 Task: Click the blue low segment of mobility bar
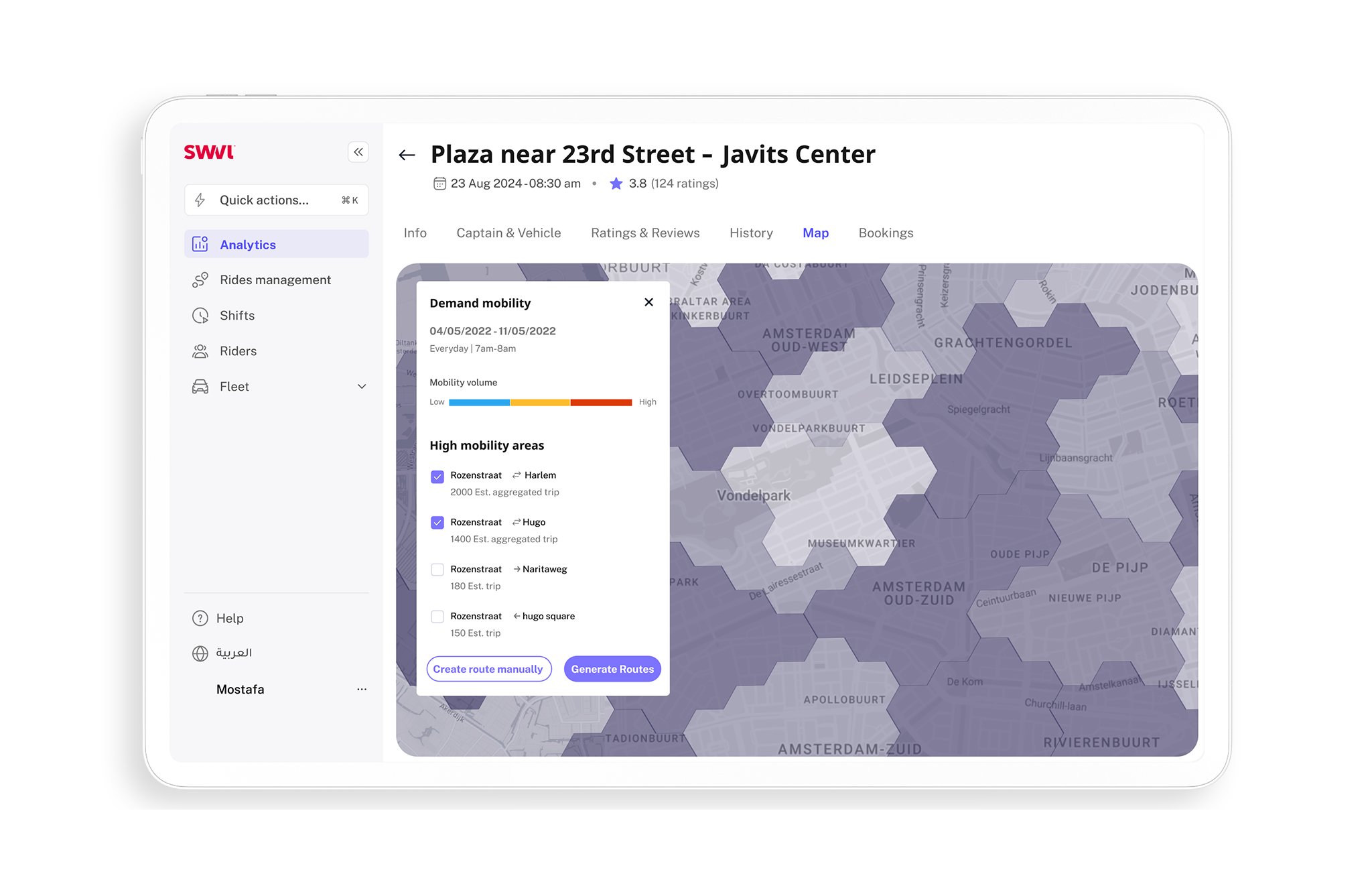coord(479,402)
